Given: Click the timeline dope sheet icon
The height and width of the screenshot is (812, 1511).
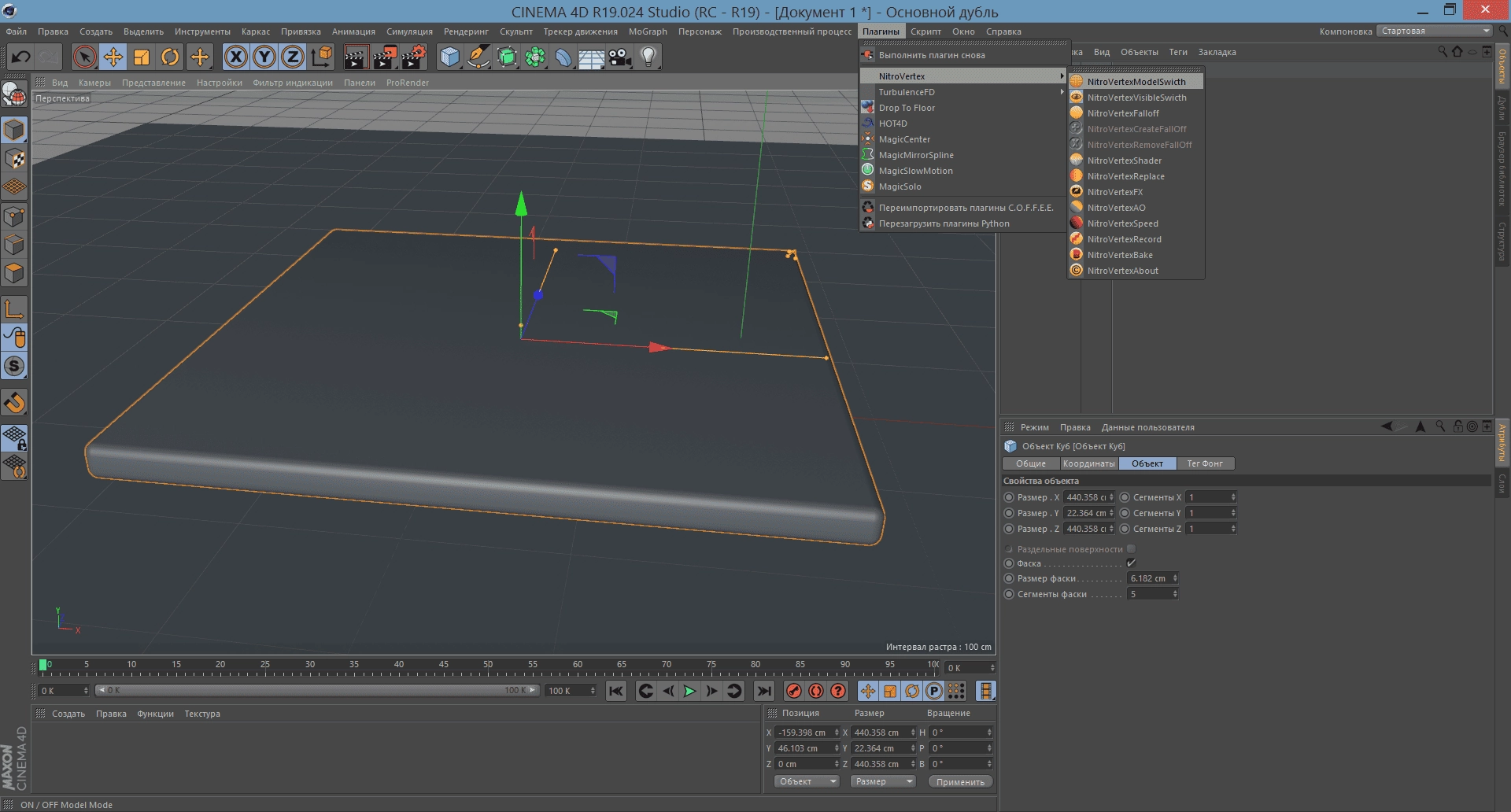Looking at the screenshot, I should pos(985,691).
